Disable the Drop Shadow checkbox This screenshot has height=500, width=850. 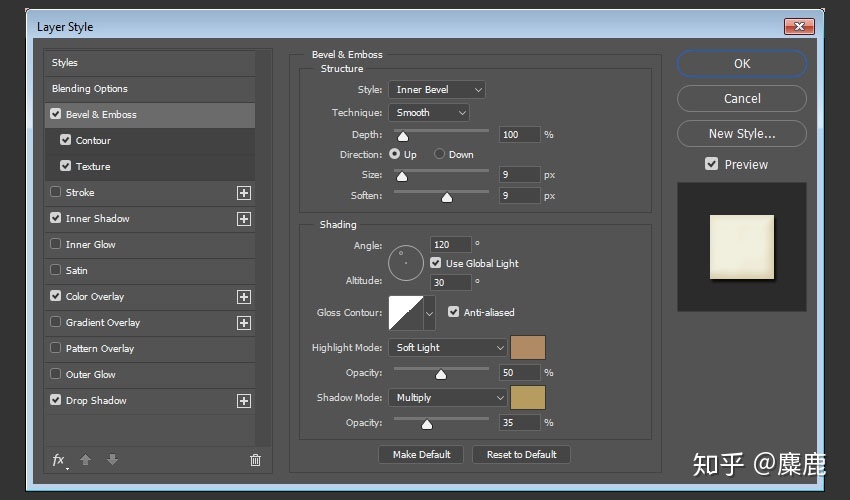55,400
